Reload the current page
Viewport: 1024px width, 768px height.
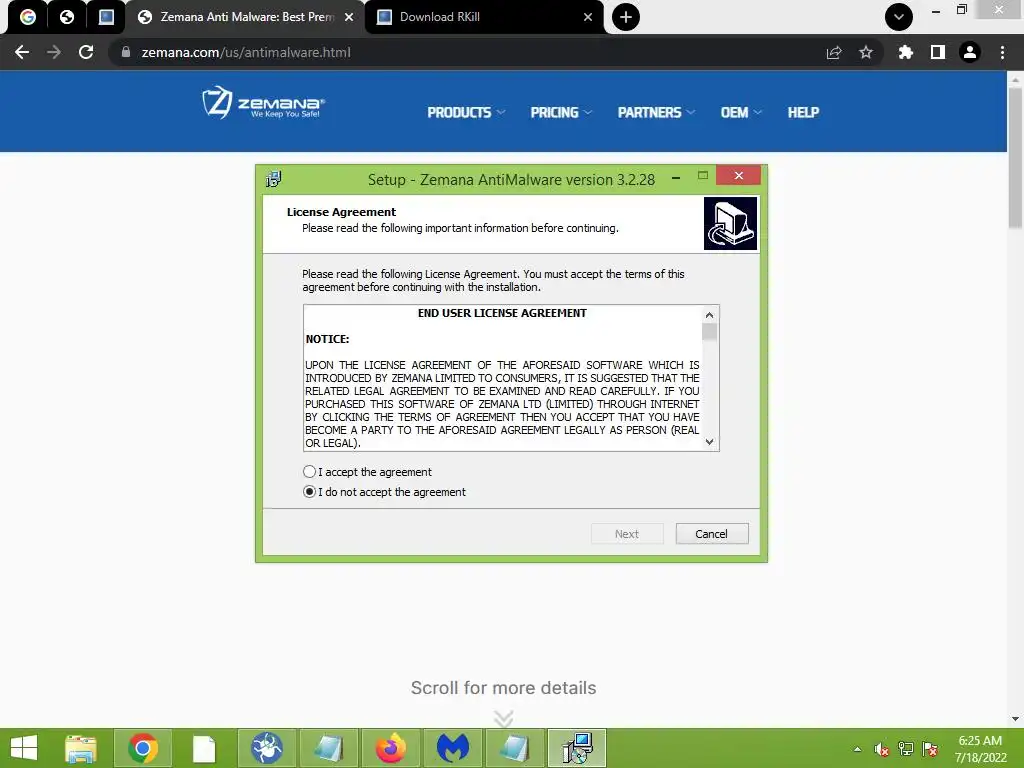(86, 52)
